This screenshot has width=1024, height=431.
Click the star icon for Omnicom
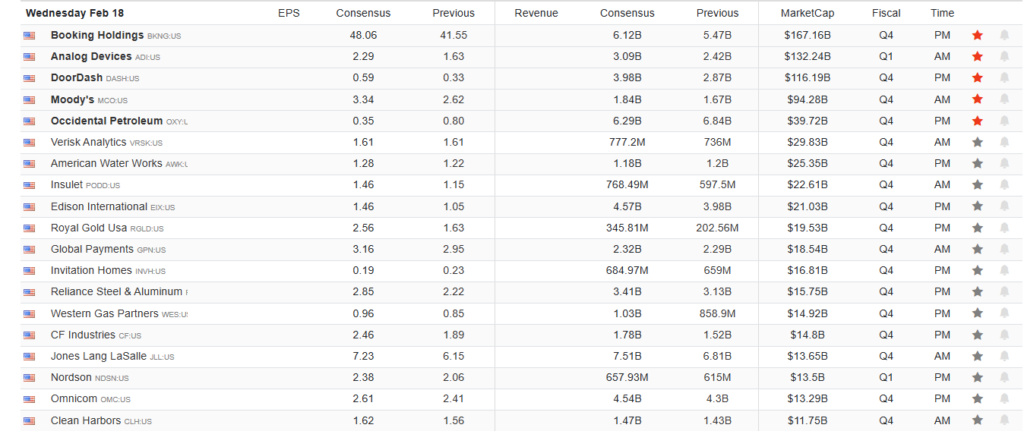click(x=977, y=398)
